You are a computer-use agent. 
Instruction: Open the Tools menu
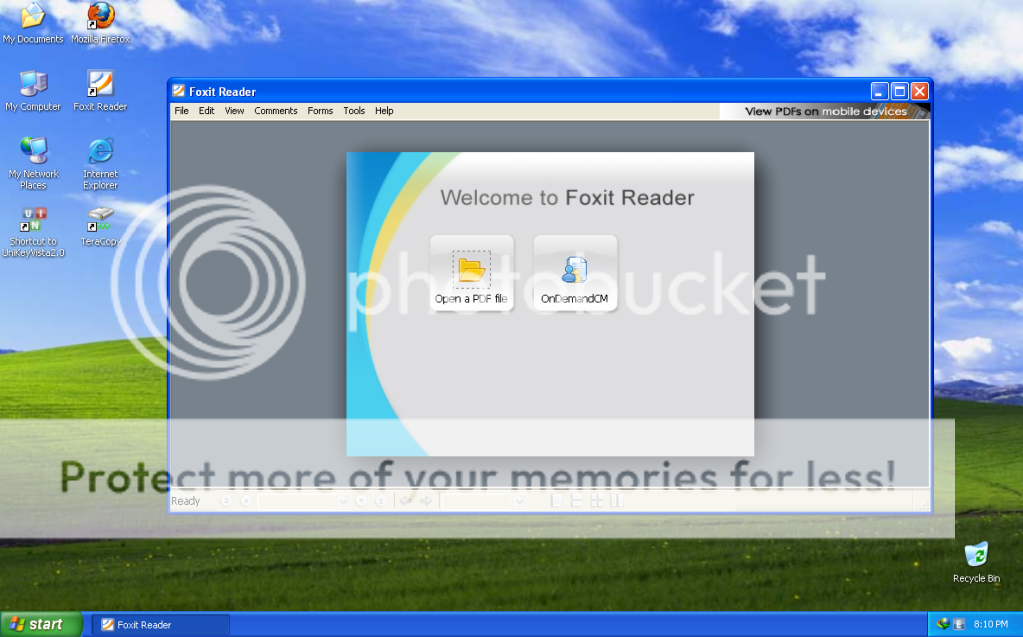pyautogui.click(x=354, y=111)
